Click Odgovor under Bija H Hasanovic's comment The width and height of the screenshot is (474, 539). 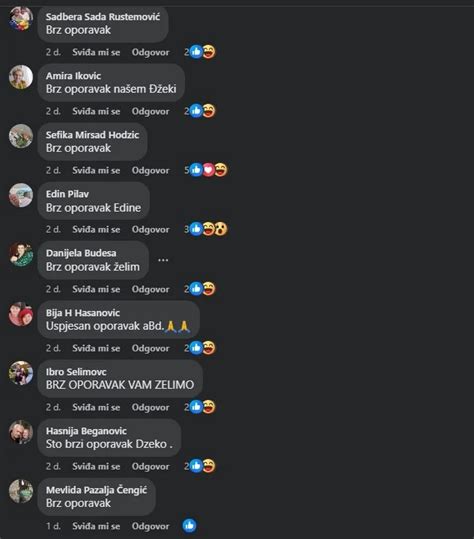(x=151, y=348)
